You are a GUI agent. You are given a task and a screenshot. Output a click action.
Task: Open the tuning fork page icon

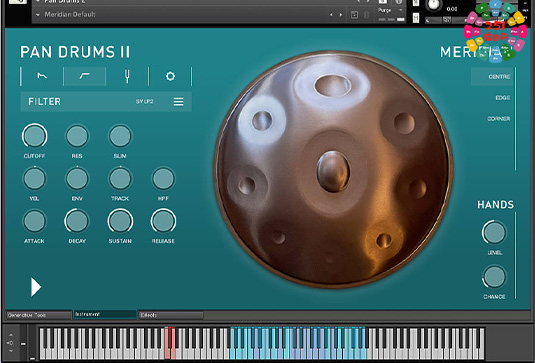tap(127, 76)
